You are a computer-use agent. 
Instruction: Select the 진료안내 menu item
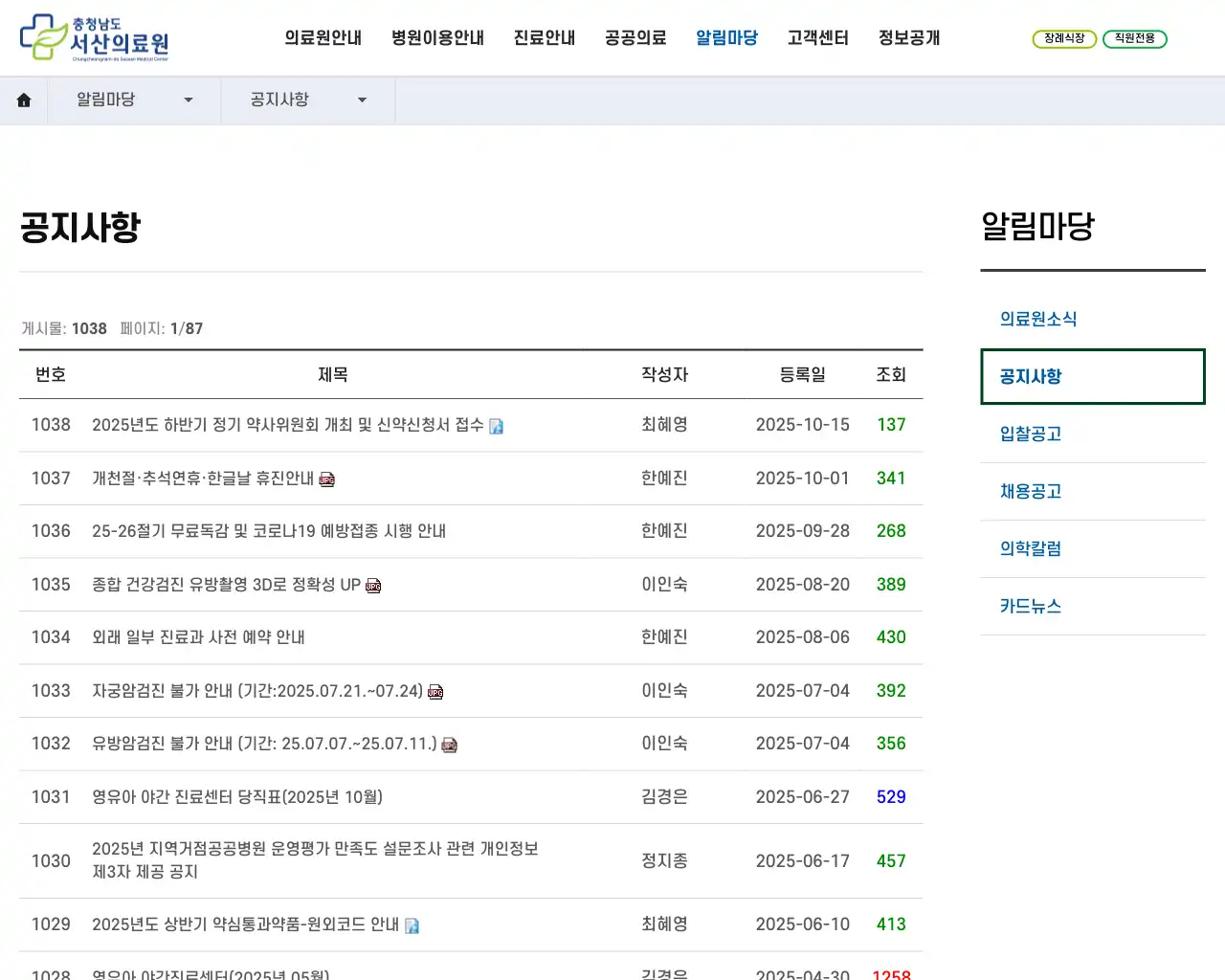point(544,37)
